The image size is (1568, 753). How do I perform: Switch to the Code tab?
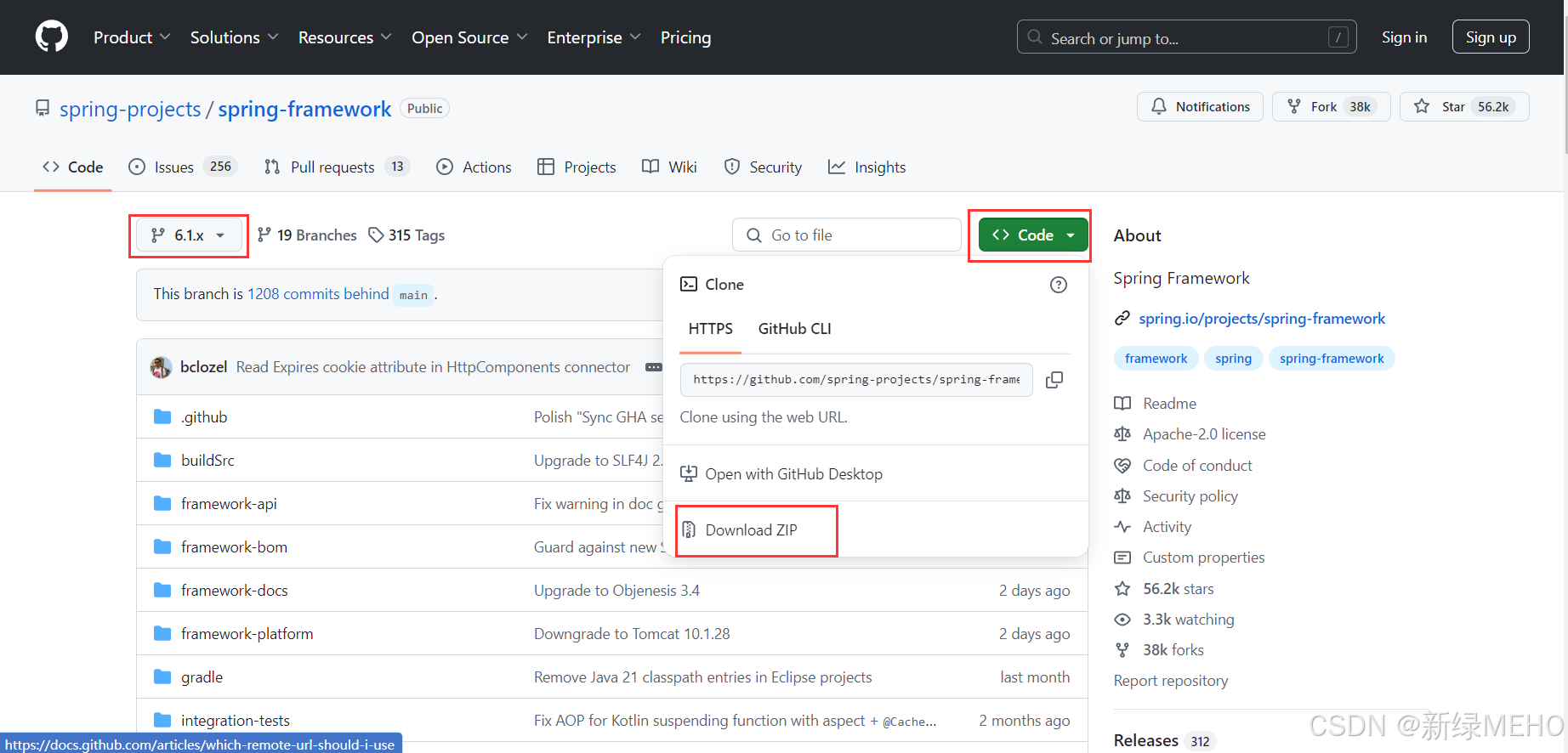tap(73, 167)
